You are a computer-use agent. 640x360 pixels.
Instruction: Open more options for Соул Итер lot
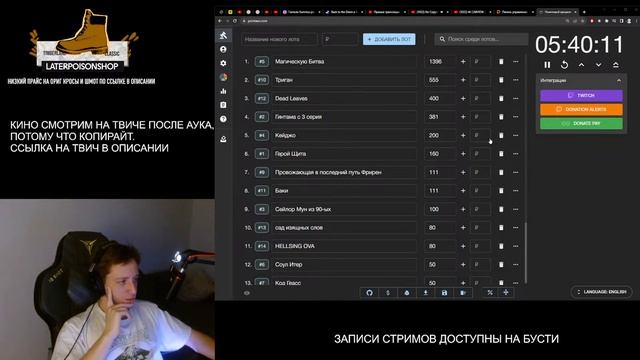click(x=516, y=264)
